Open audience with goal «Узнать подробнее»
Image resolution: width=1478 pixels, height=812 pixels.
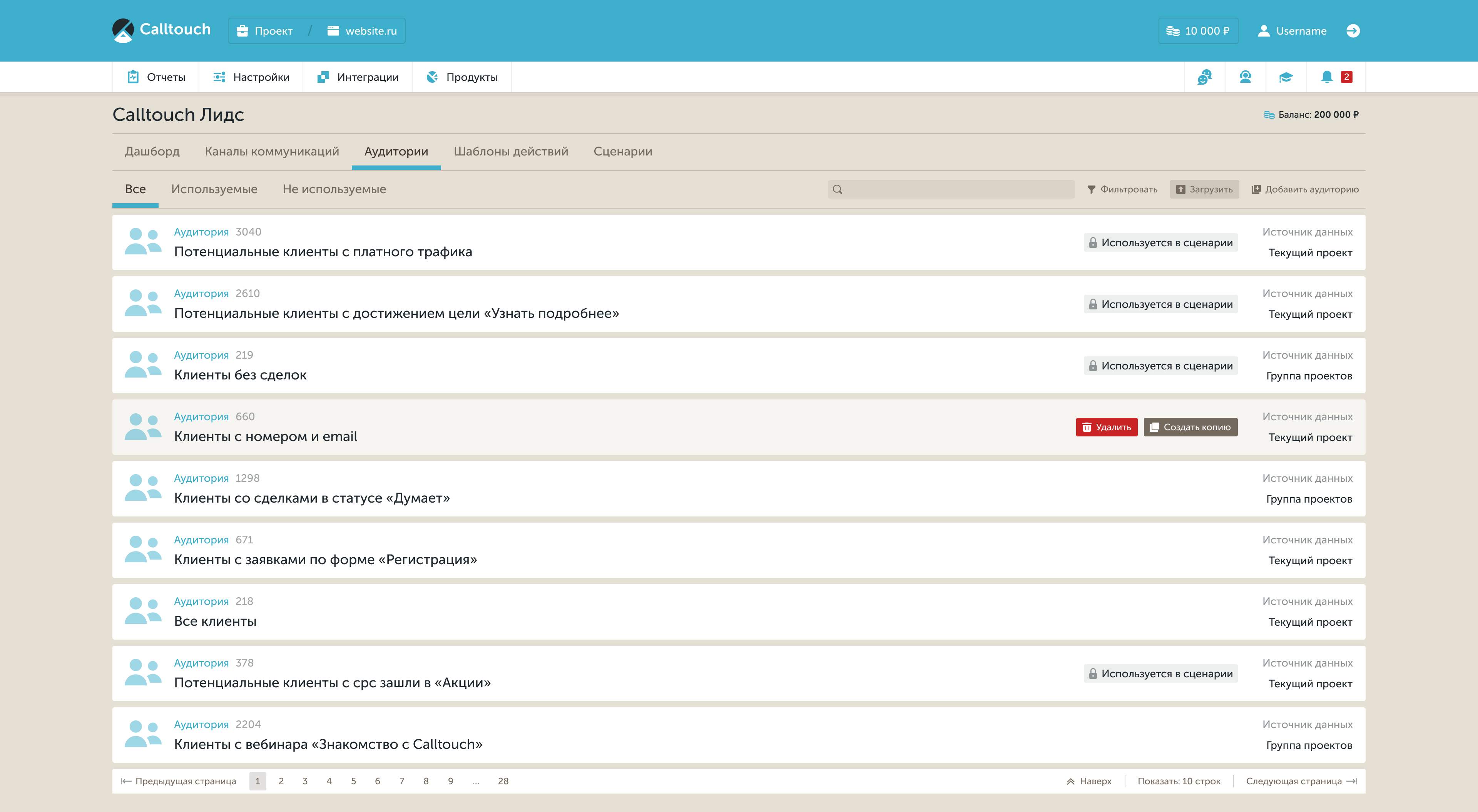coord(396,313)
